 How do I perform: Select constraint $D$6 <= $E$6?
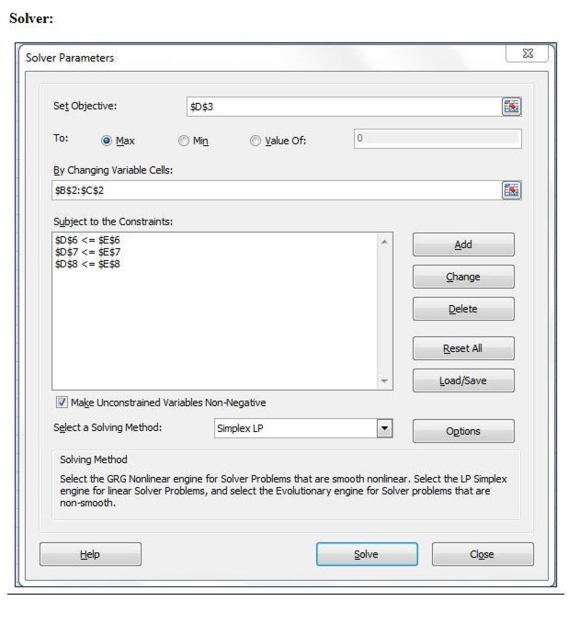(x=88, y=240)
